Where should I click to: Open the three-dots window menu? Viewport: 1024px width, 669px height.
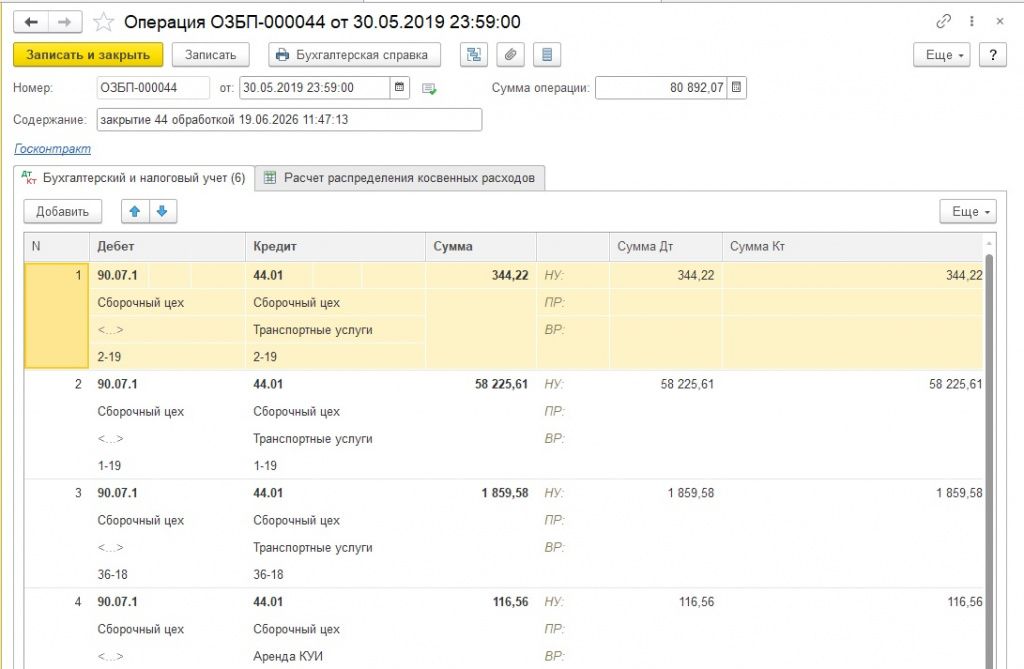coord(972,22)
